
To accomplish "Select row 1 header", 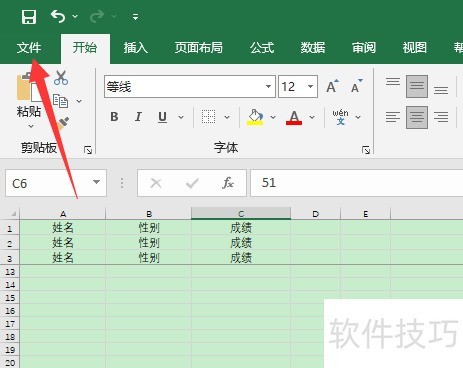I will [x=10, y=228].
